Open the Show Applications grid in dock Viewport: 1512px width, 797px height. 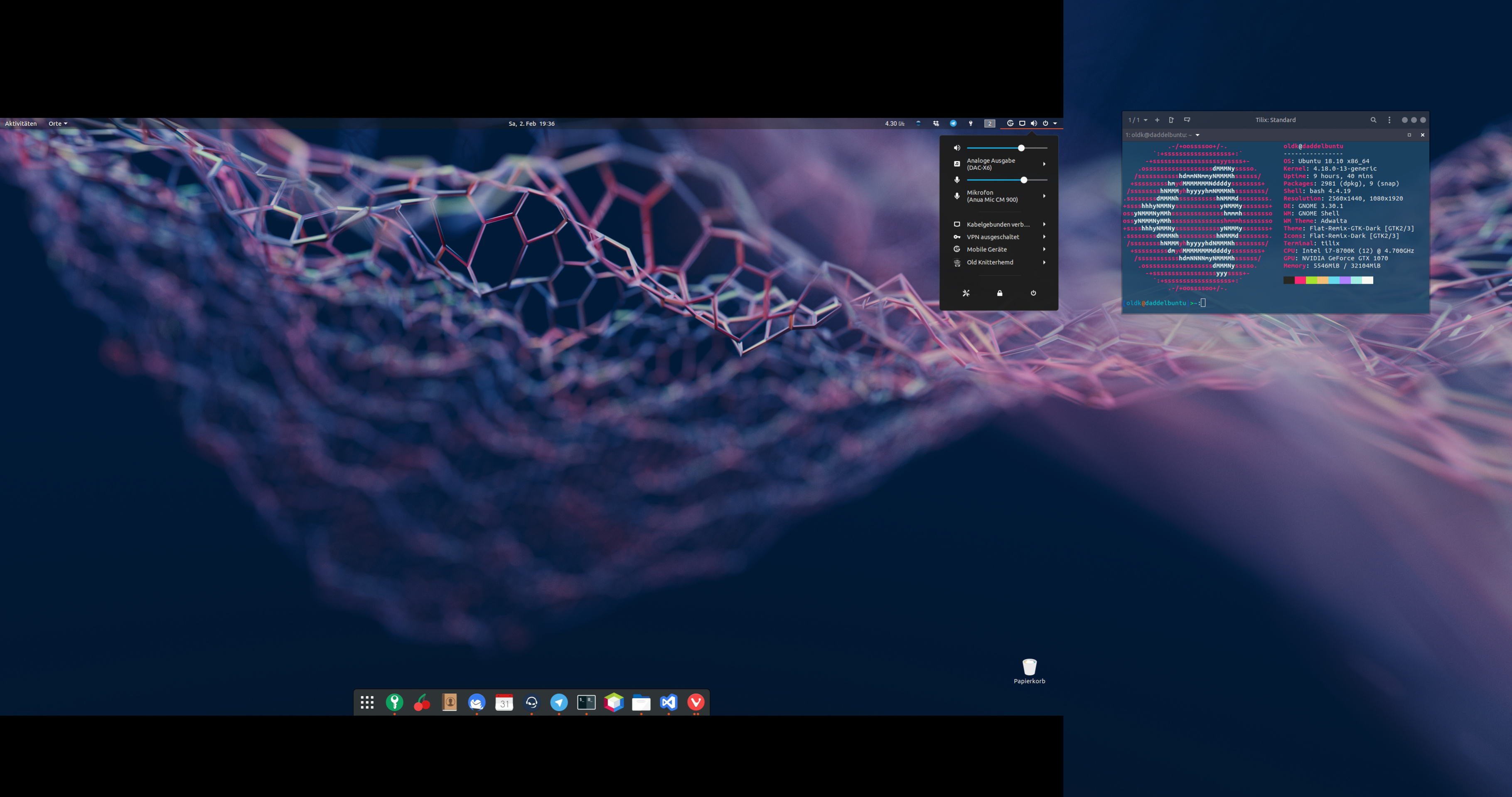click(367, 702)
